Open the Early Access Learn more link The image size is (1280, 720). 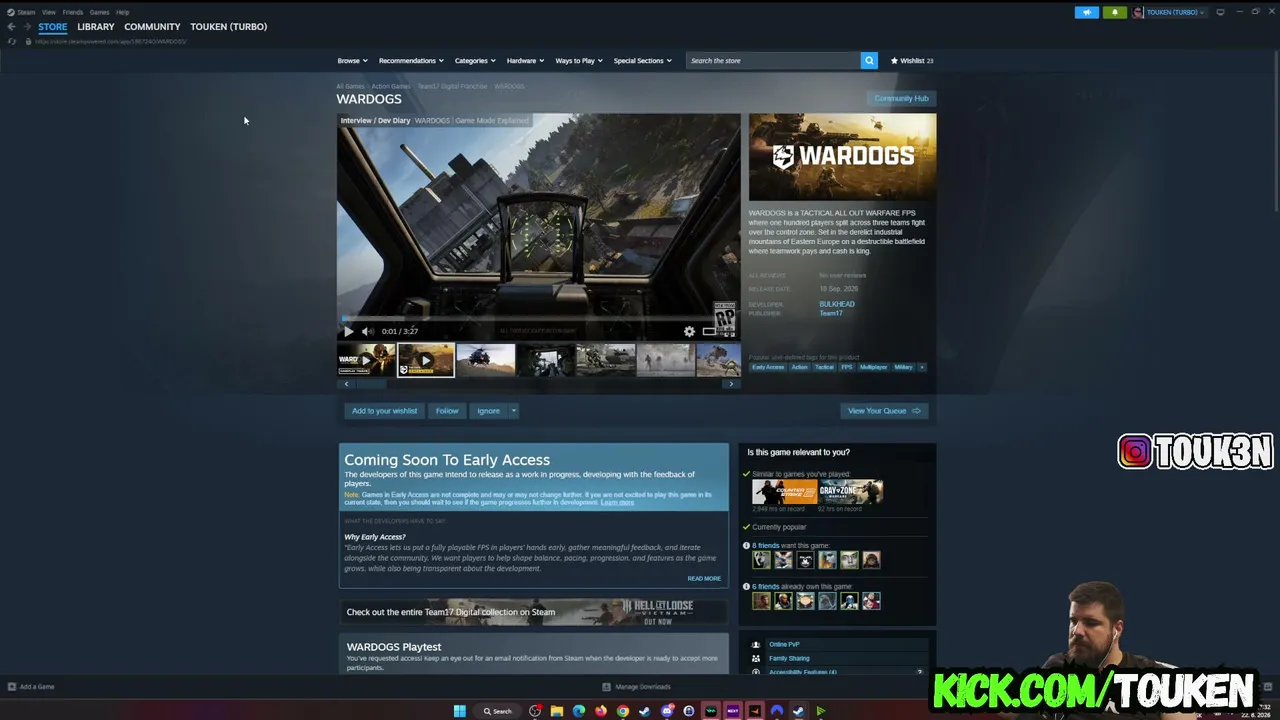pyautogui.click(x=617, y=502)
